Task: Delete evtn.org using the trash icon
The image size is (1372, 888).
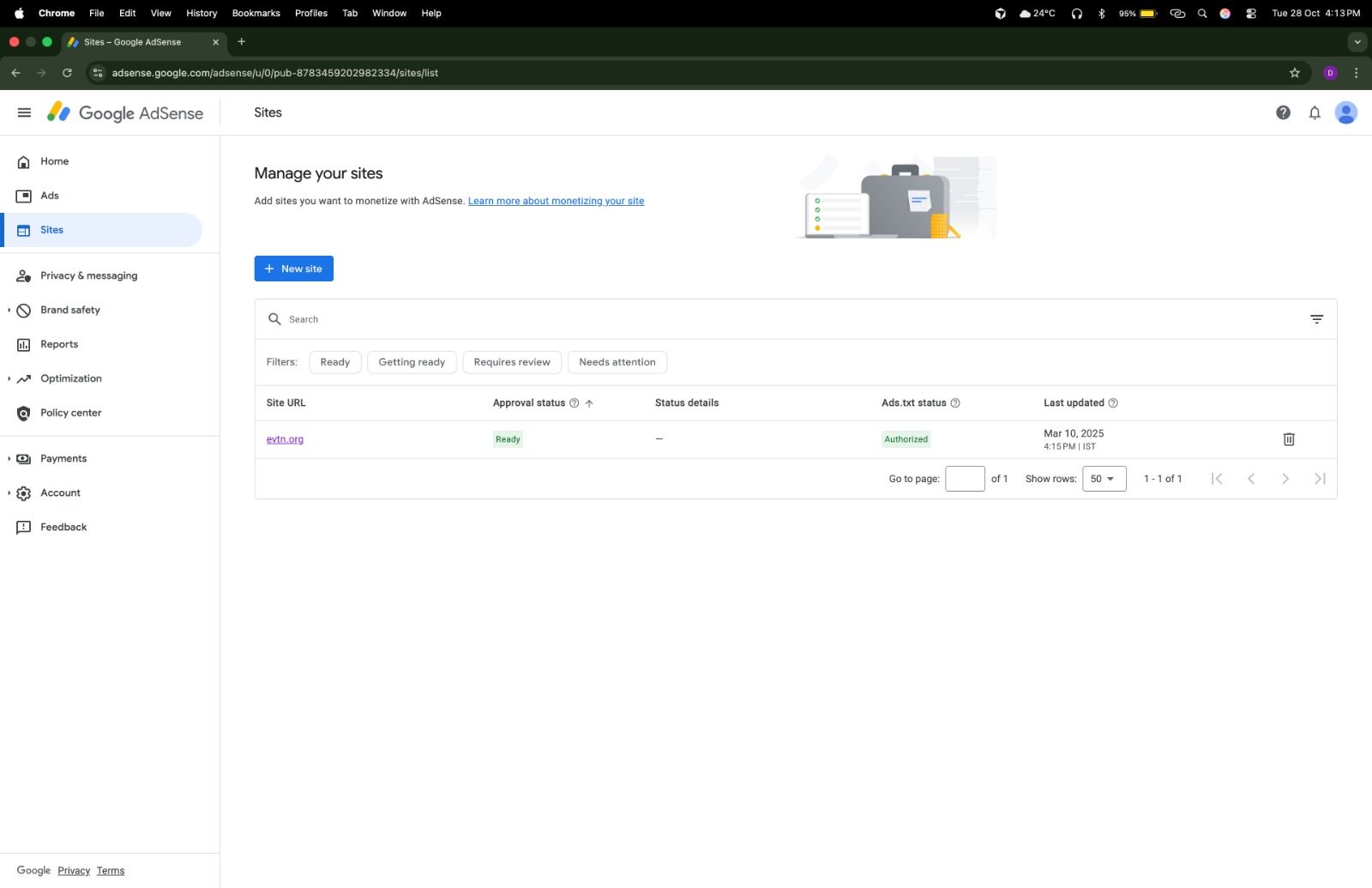Action: tap(1288, 439)
